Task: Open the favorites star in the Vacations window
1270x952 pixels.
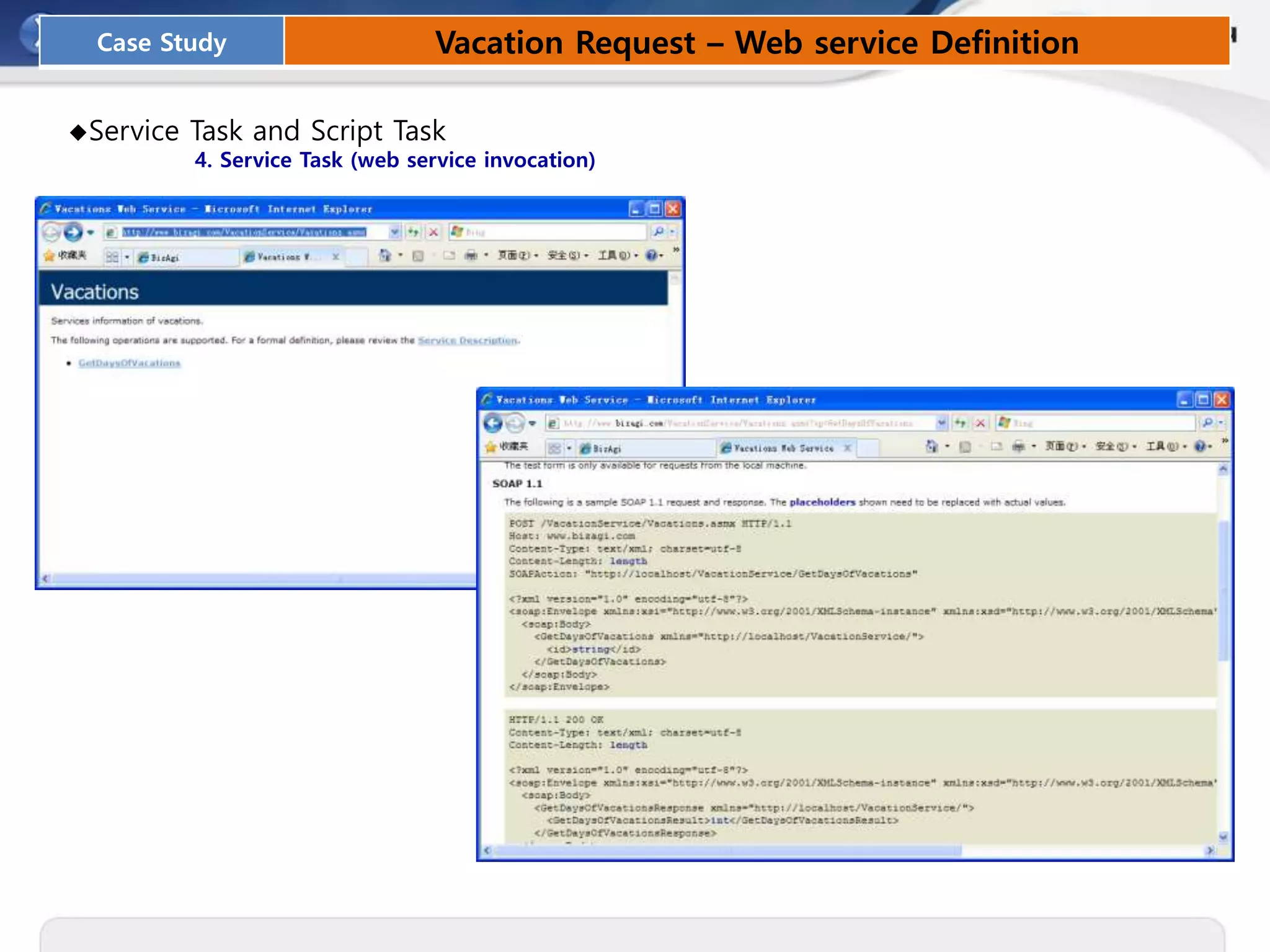Action: [50, 255]
